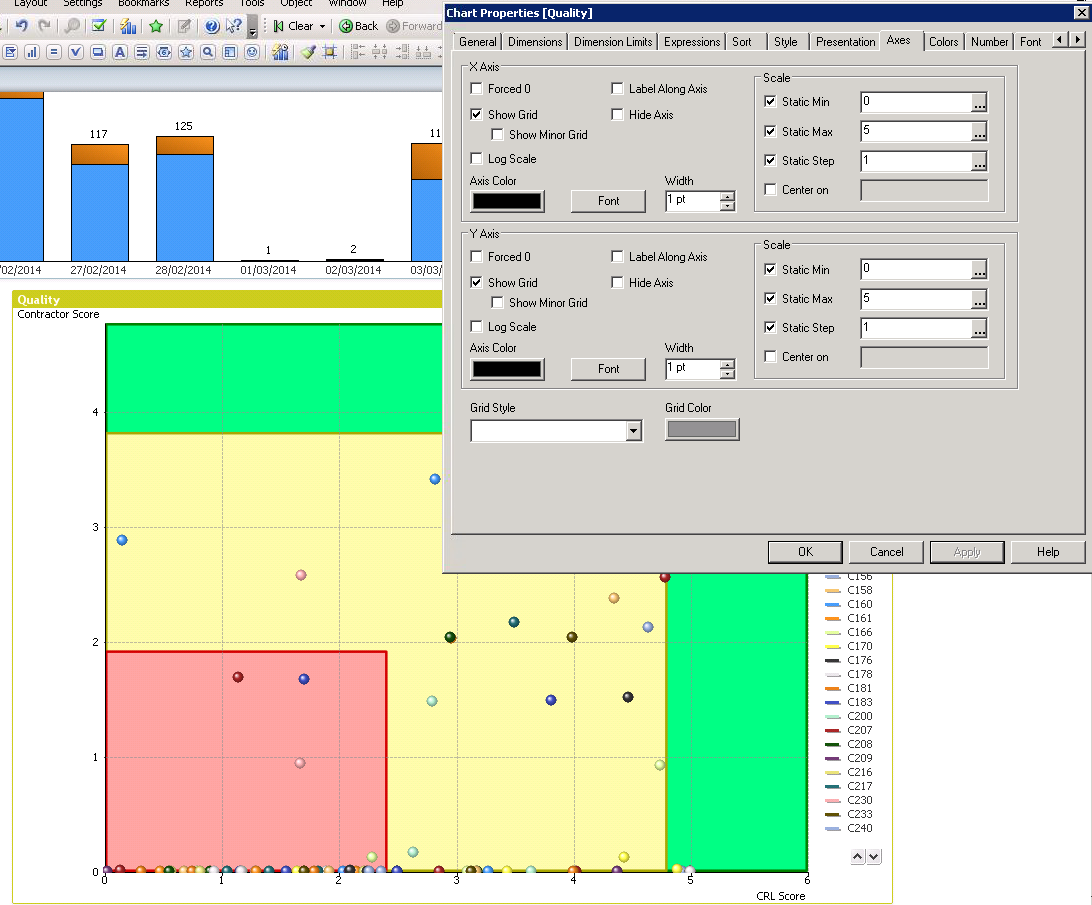Click the create text object icon
The width and height of the screenshot is (1092, 905).
[x=120, y=52]
